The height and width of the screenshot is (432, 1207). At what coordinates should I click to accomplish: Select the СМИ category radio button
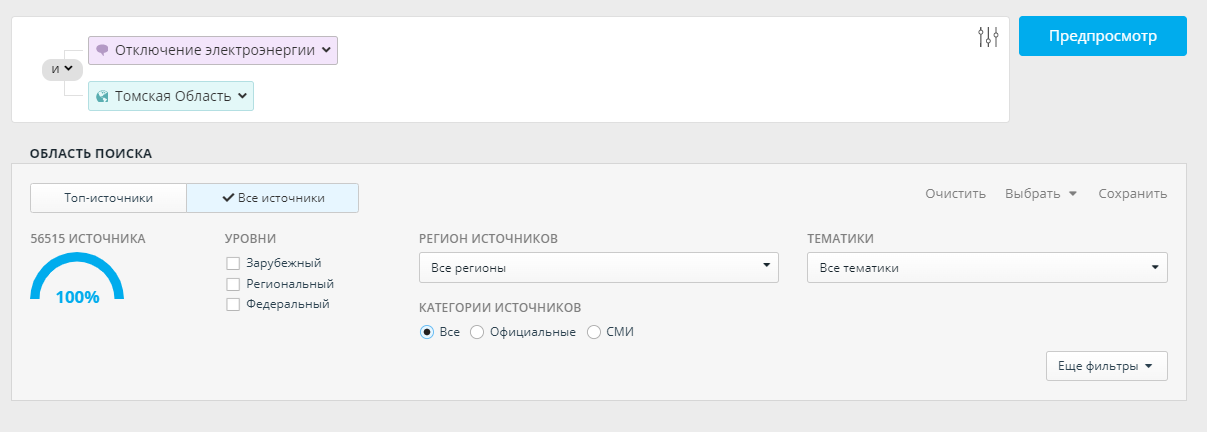[x=594, y=332]
